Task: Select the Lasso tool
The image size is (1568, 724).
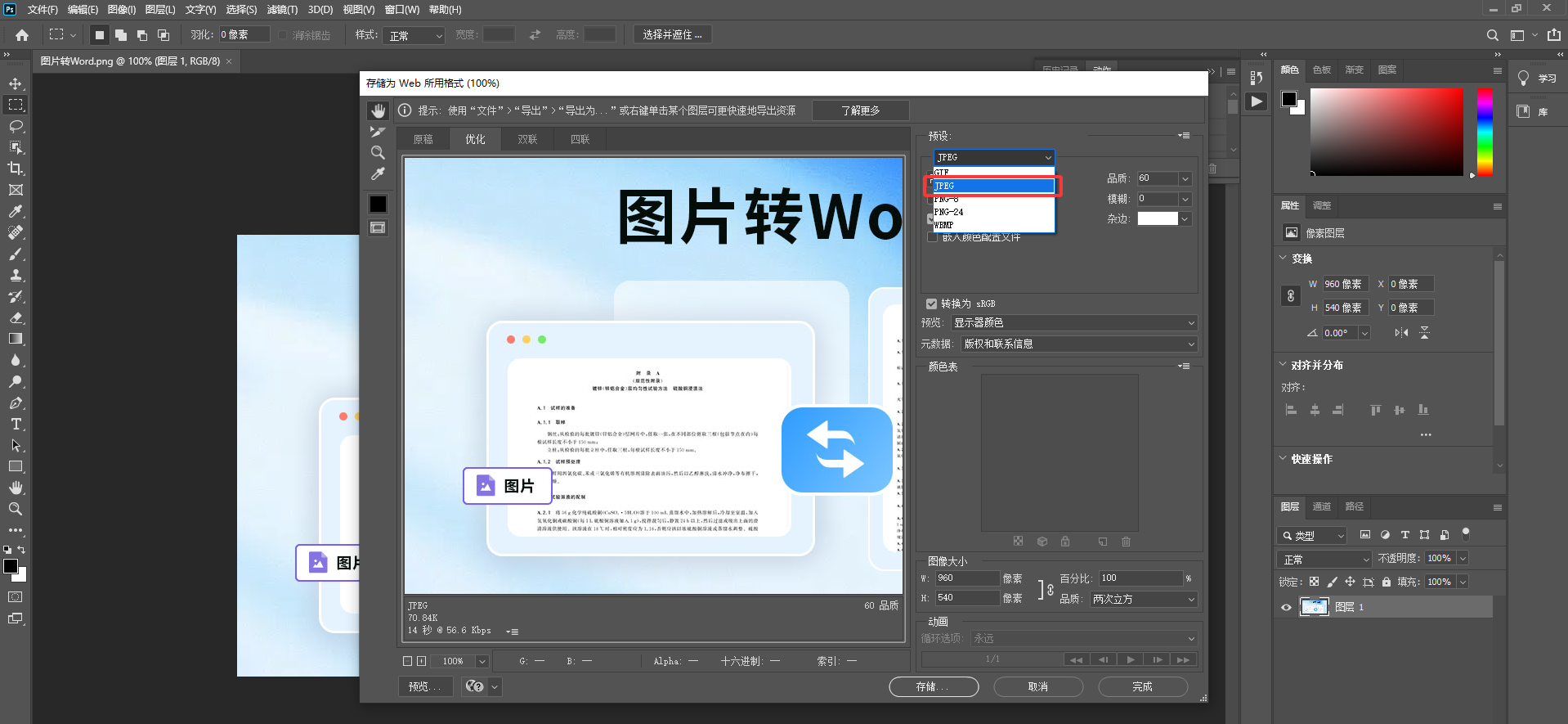Action: coord(16,126)
